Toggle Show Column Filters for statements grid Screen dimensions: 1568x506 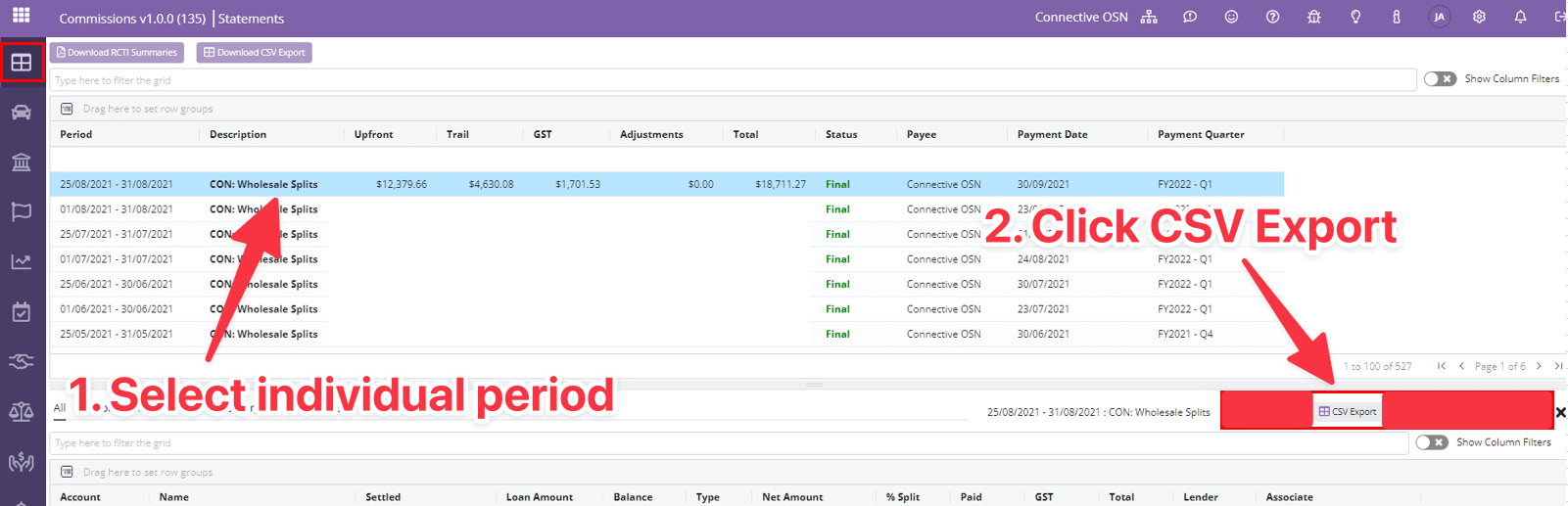point(1440,78)
